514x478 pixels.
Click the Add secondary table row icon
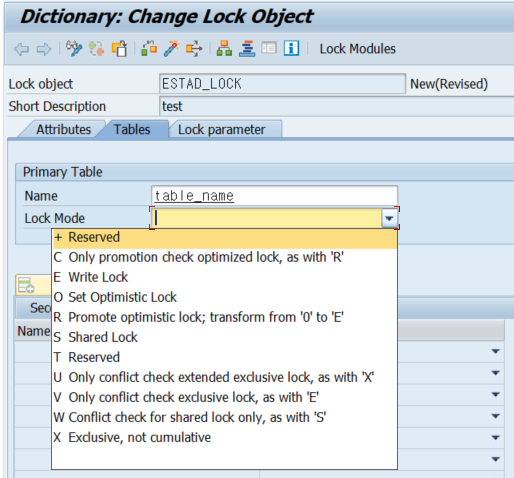pyautogui.click(x=26, y=285)
